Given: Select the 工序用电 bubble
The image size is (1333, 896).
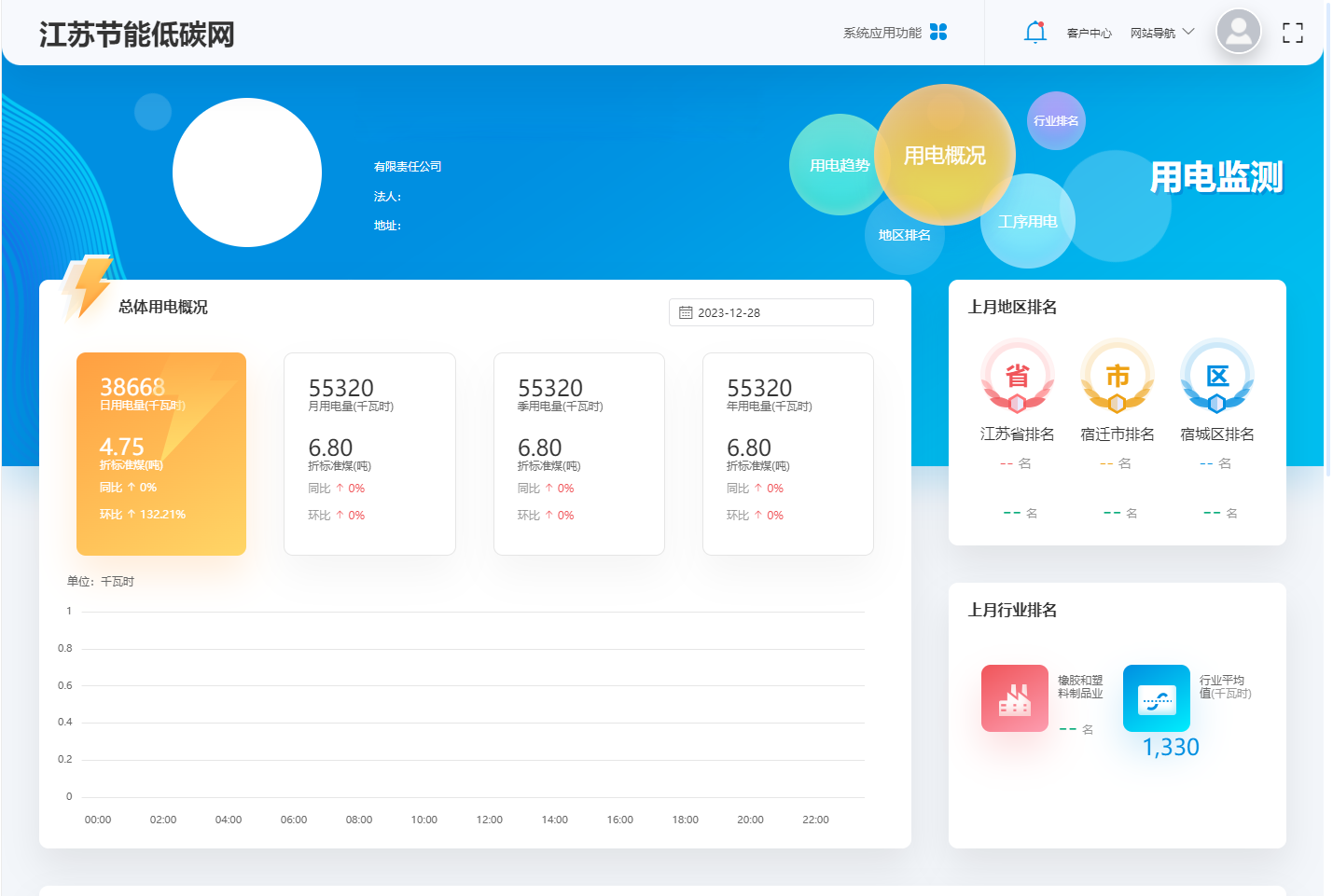Looking at the screenshot, I should pos(1027,221).
